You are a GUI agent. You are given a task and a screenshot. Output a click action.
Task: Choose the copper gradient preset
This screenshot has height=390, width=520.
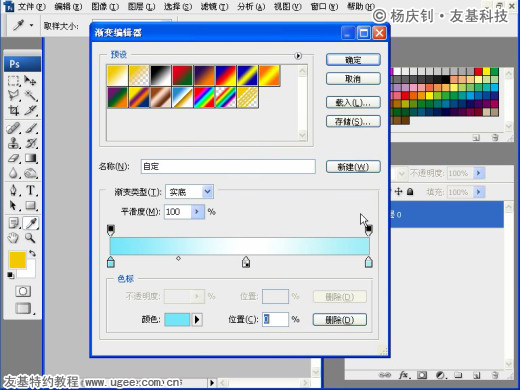point(161,98)
